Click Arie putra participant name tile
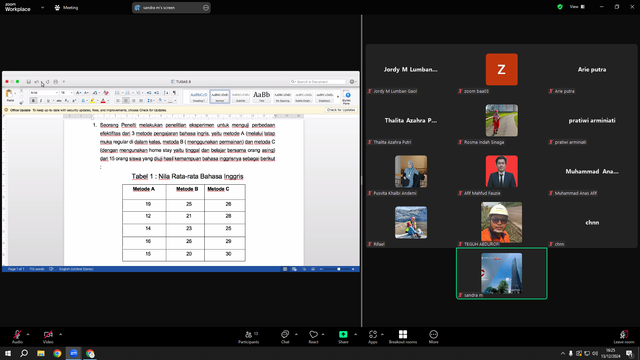The height and width of the screenshot is (360, 640). [x=592, y=69]
